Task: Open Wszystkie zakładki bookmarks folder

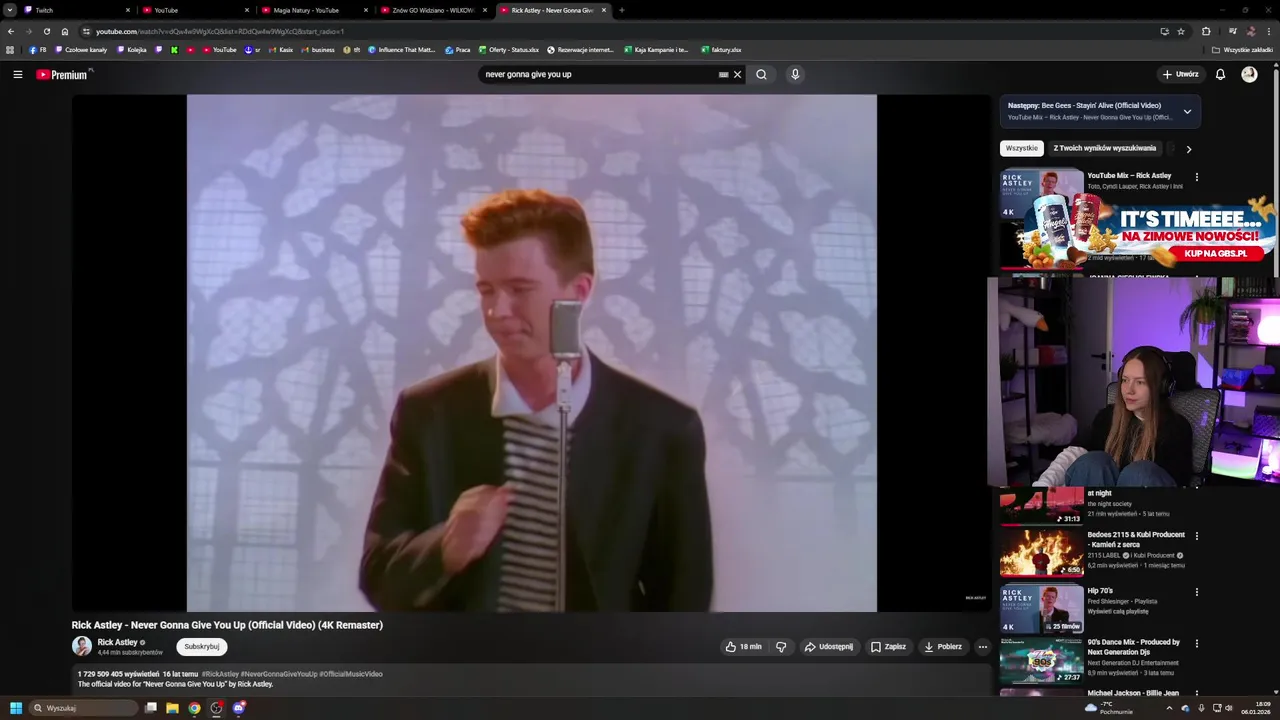Action: (x=1243, y=49)
